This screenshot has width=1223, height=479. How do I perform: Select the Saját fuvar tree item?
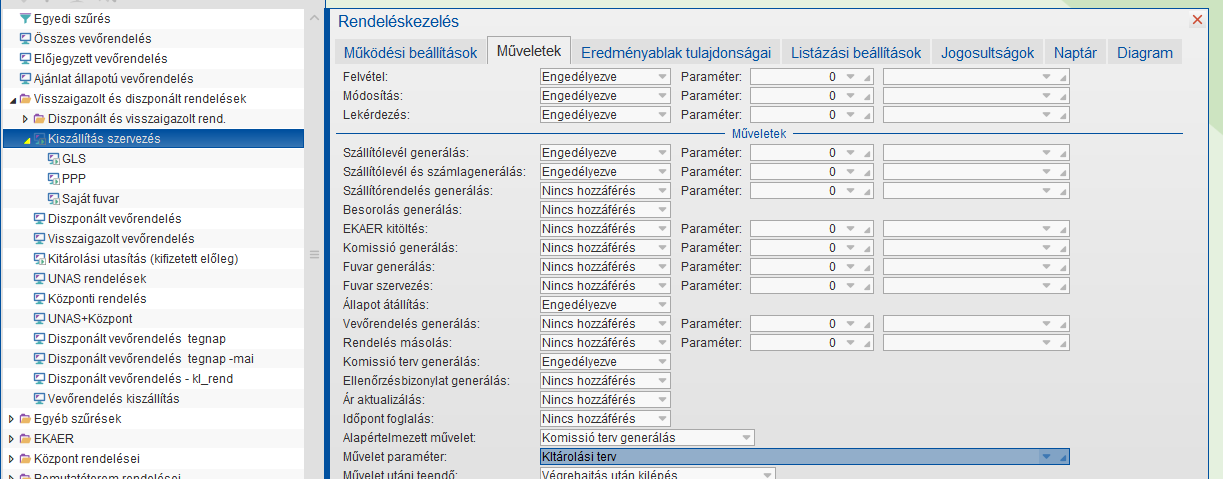(x=90, y=198)
